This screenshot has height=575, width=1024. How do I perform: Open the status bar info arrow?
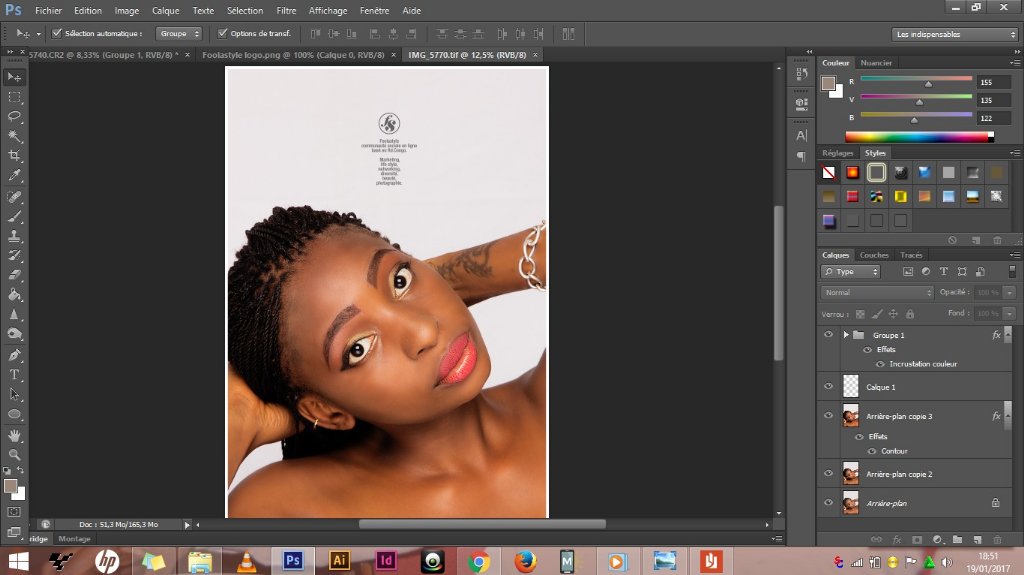[x=187, y=524]
